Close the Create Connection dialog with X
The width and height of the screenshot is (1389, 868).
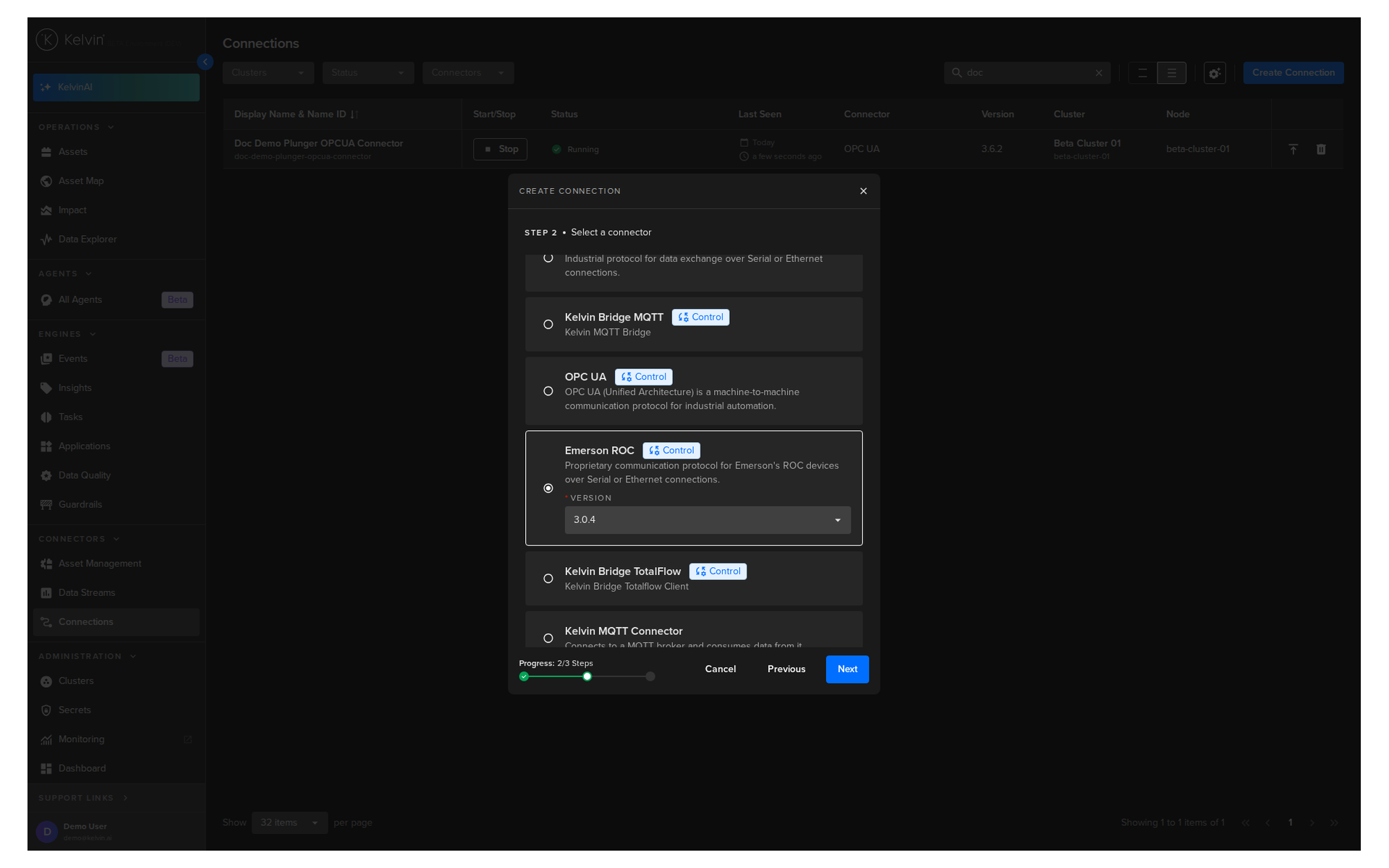coord(863,191)
